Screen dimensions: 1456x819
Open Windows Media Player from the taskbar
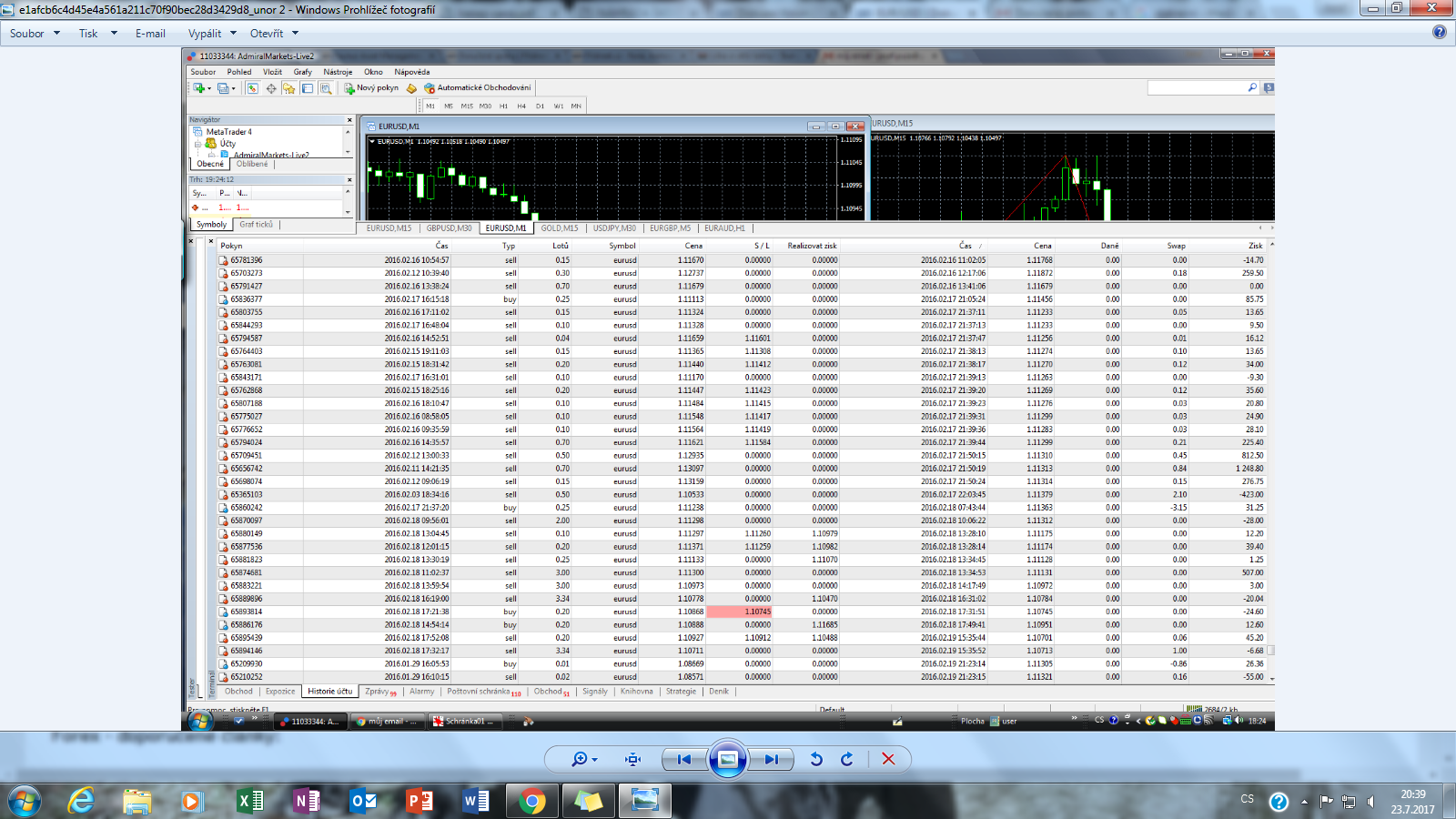pyautogui.click(x=191, y=801)
